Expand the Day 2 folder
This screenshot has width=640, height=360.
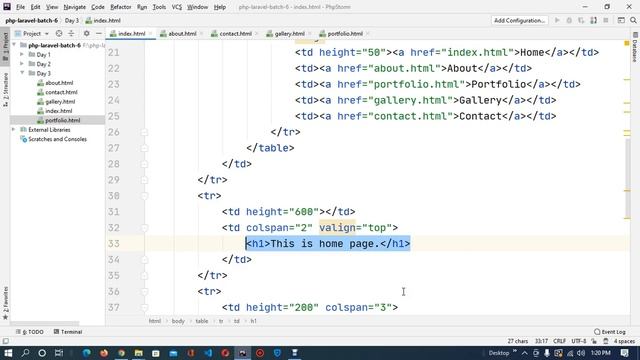[22, 64]
